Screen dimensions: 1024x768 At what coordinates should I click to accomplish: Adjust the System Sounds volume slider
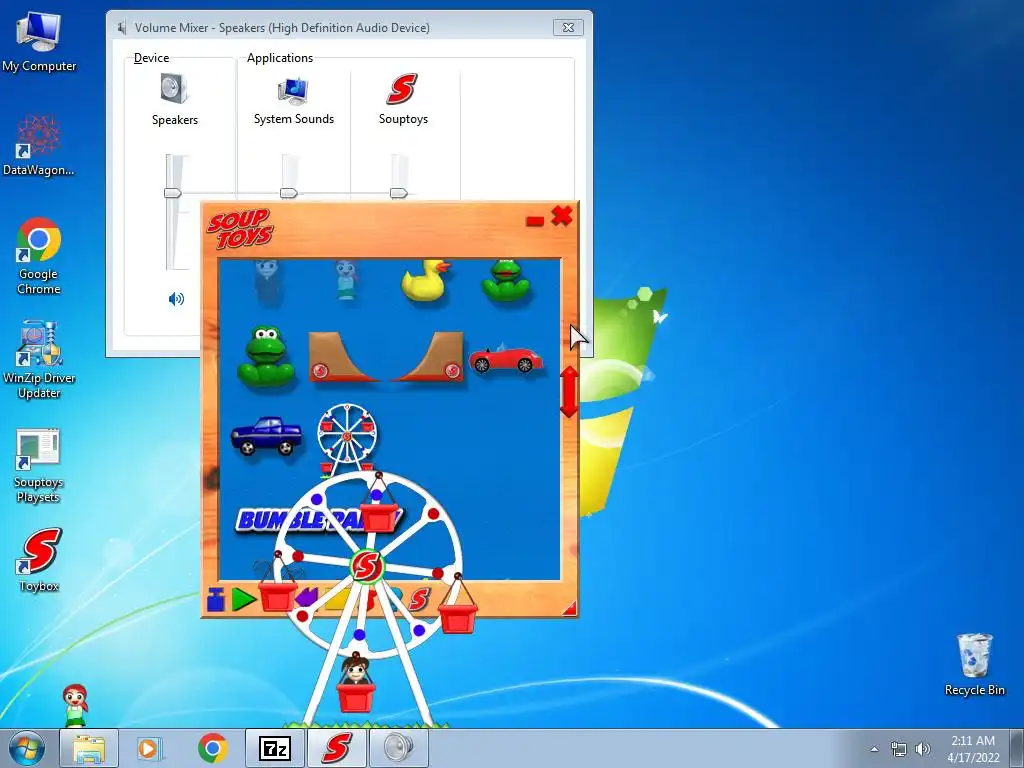[x=289, y=193]
